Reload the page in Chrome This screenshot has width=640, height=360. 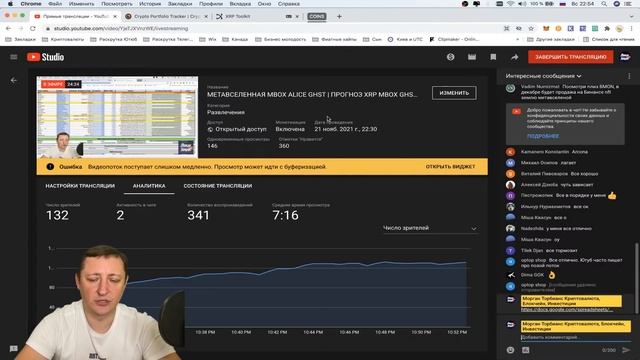click(x=33, y=28)
